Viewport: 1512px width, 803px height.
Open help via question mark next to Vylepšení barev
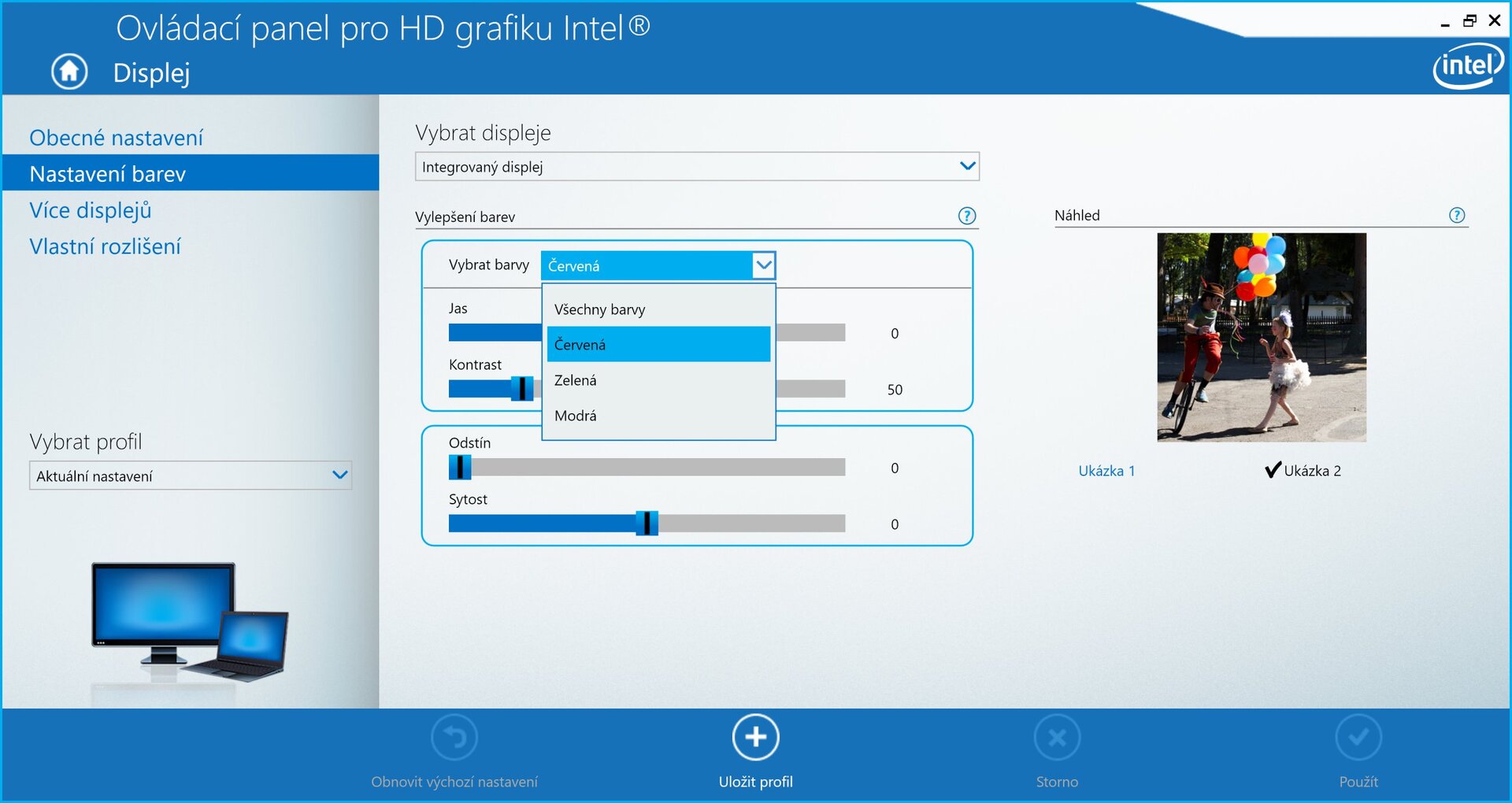(x=966, y=215)
